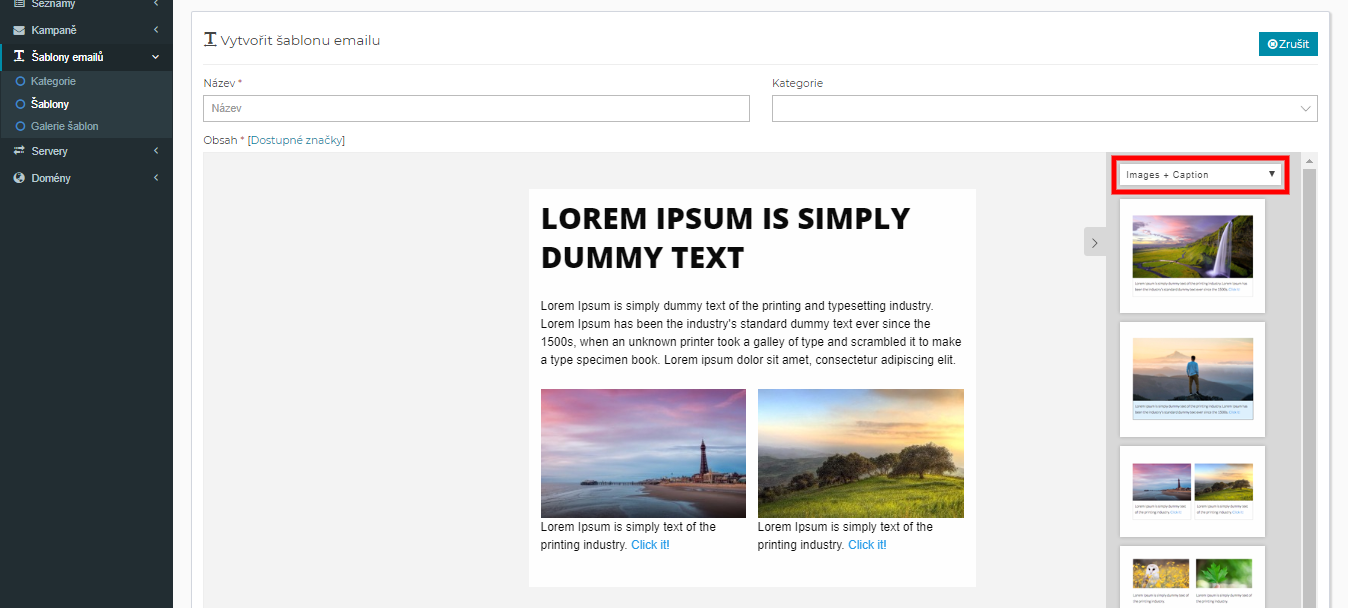The image size is (1348, 608).
Task: Open the Kategorie dropdown in the form
Action: (x=1044, y=108)
